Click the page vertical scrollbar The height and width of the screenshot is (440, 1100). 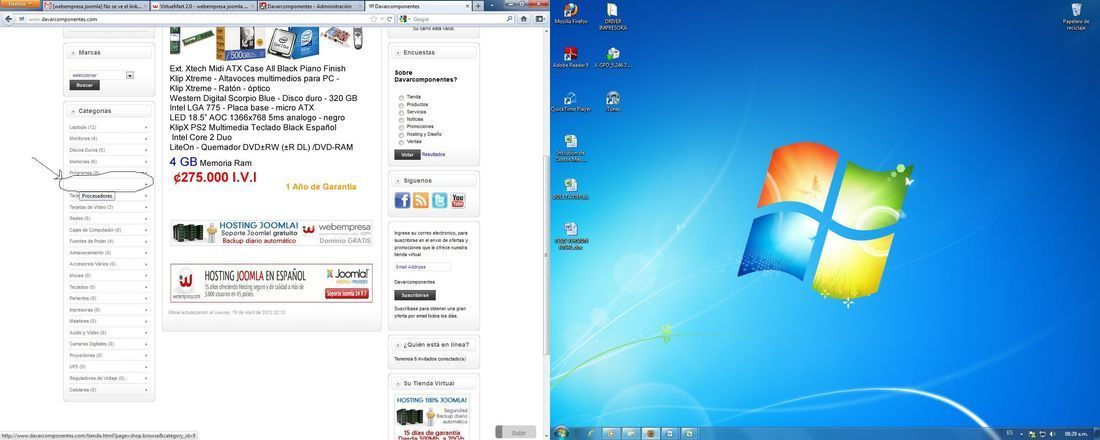click(x=546, y=253)
